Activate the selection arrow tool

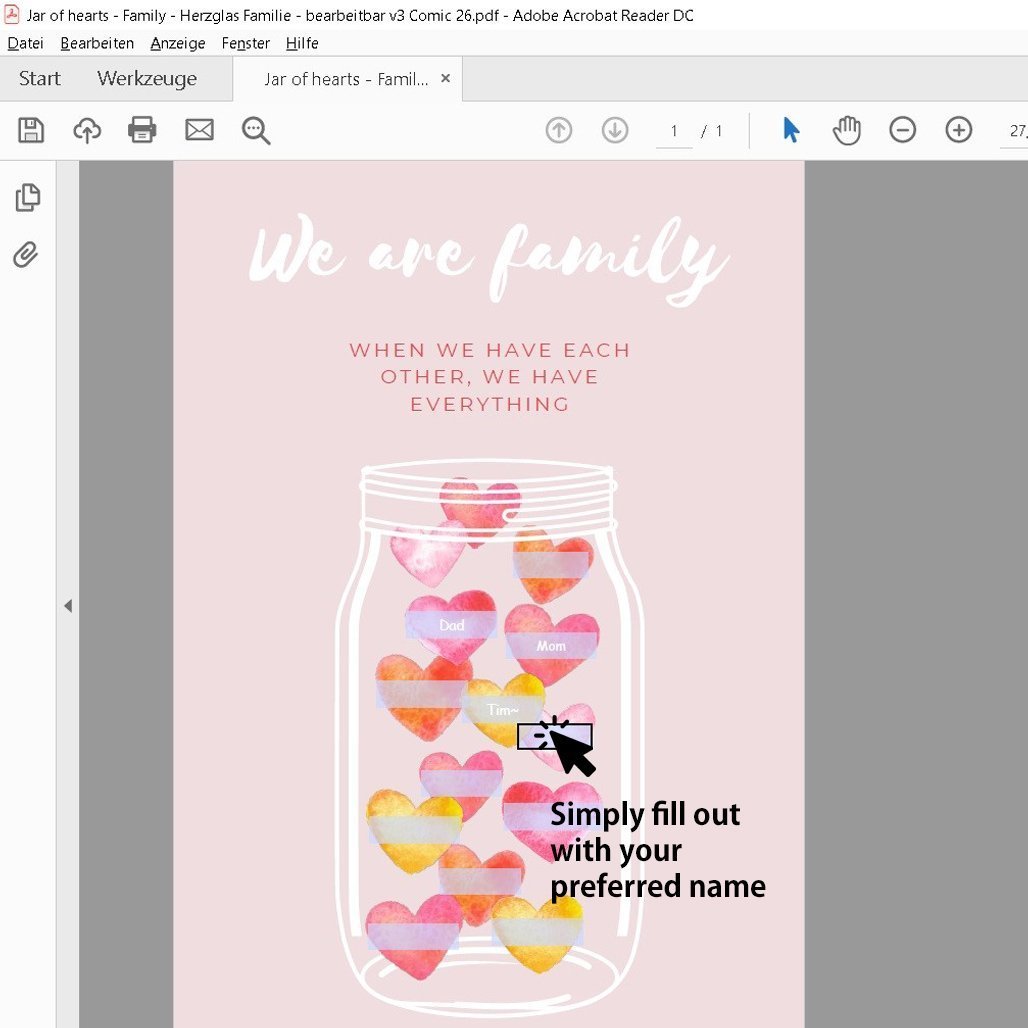pyautogui.click(x=791, y=130)
